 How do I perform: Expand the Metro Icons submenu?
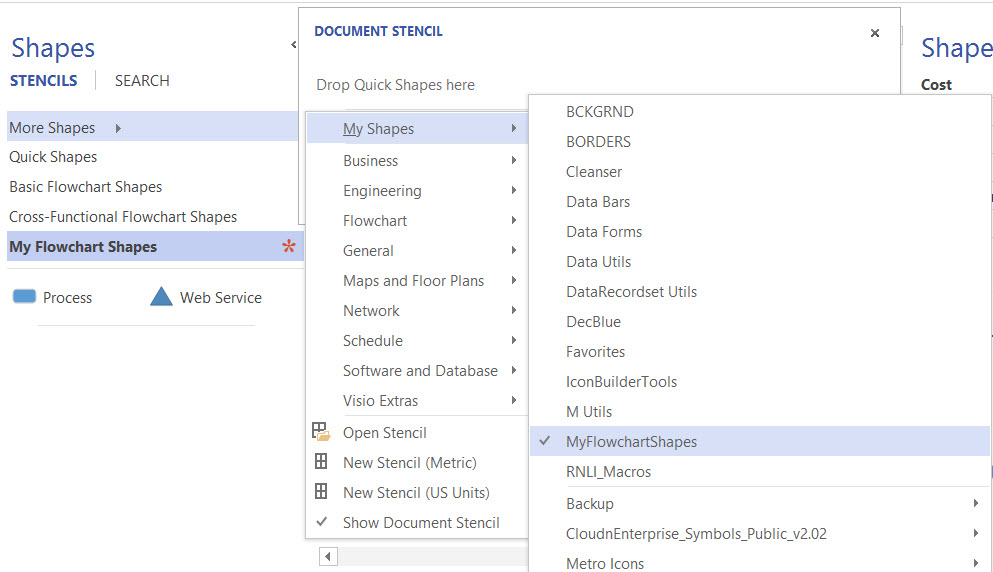click(x=605, y=563)
